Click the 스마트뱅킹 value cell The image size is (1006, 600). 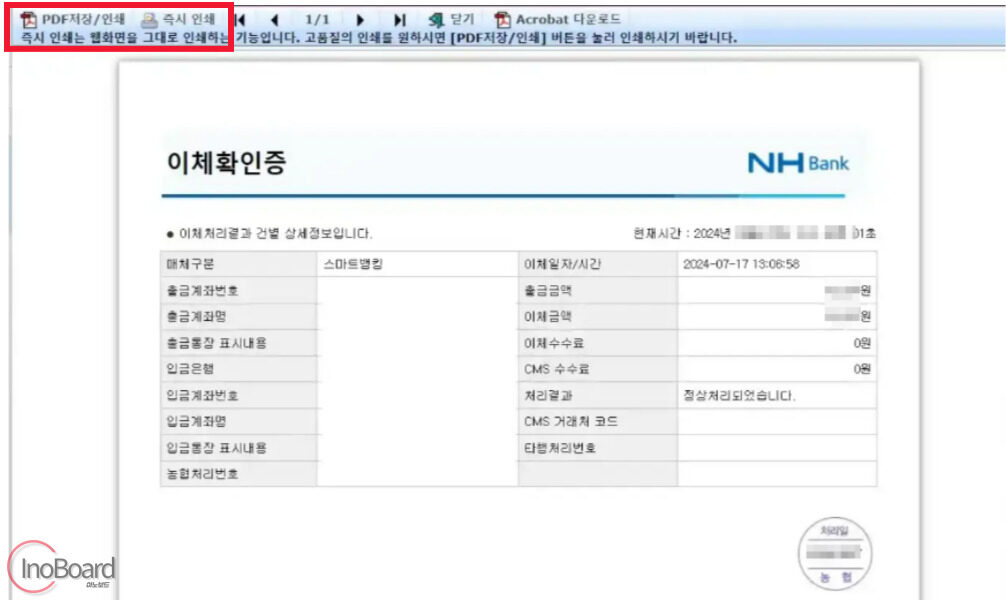pos(417,264)
